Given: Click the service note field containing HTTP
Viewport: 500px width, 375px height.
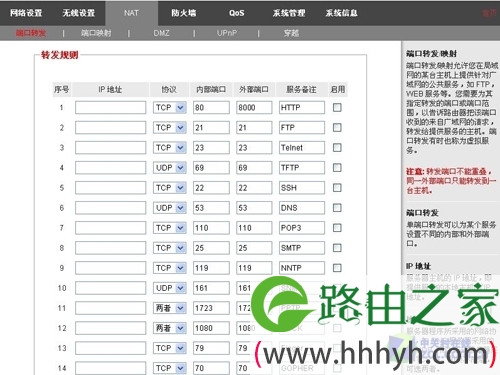Looking at the screenshot, I should (x=302, y=107).
